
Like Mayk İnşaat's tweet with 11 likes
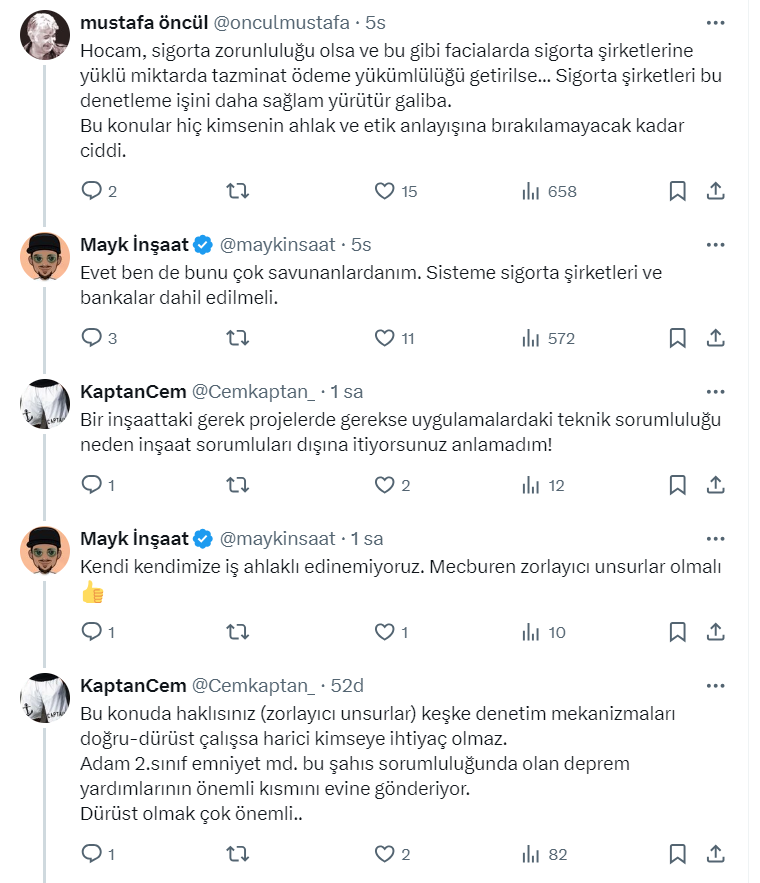click(x=385, y=338)
